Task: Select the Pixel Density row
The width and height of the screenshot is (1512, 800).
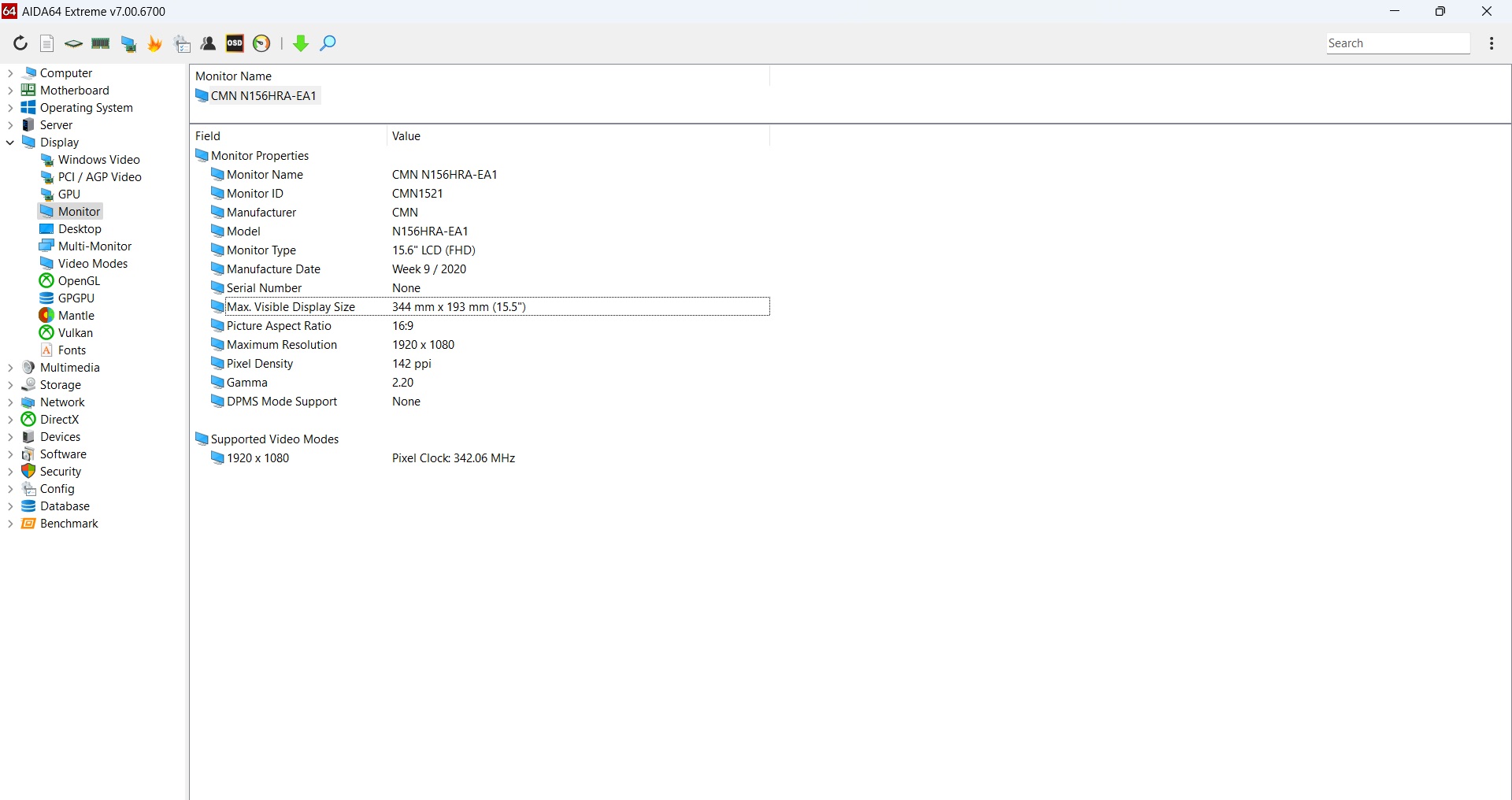Action: coord(482,364)
